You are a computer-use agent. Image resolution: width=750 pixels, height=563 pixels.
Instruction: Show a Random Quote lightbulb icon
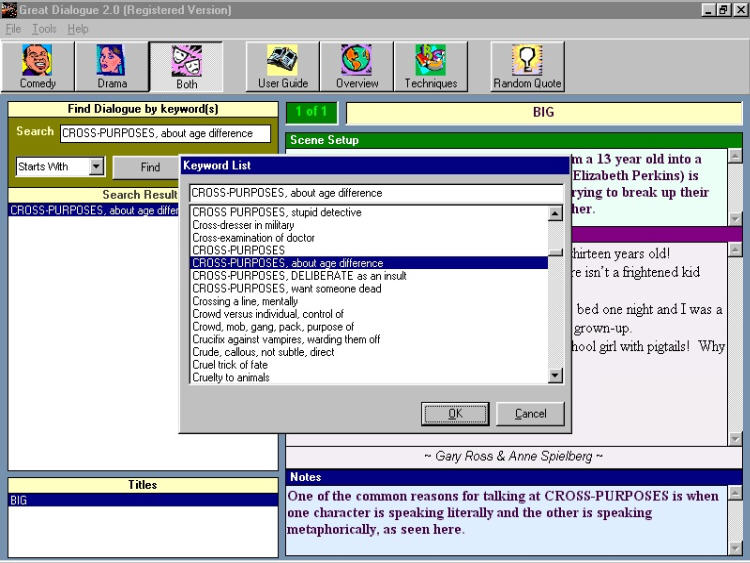[x=527, y=66]
